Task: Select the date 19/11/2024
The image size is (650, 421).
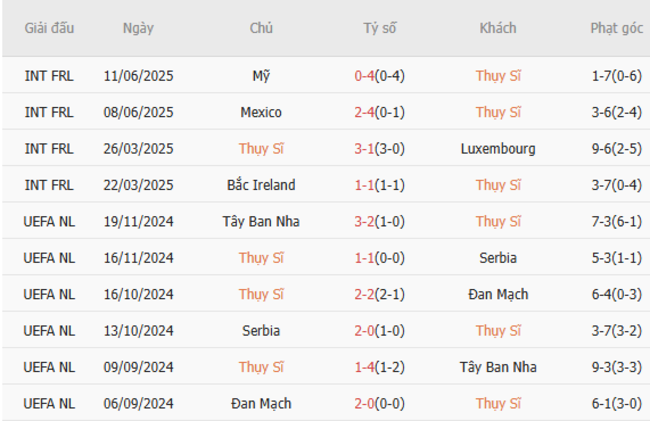Action: 138,222
